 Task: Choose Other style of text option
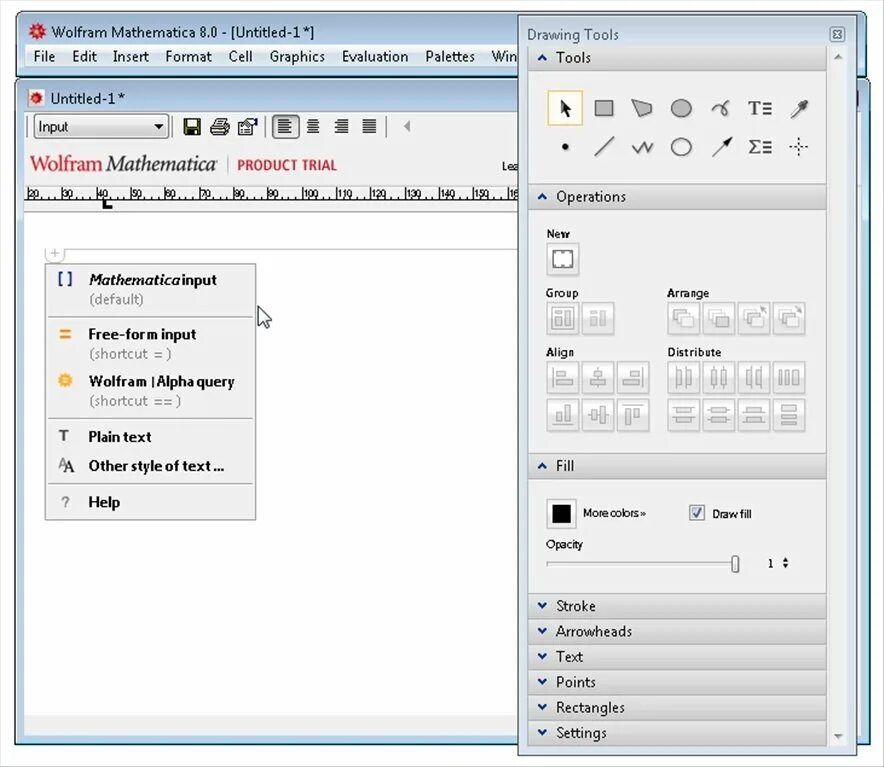(x=151, y=466)
